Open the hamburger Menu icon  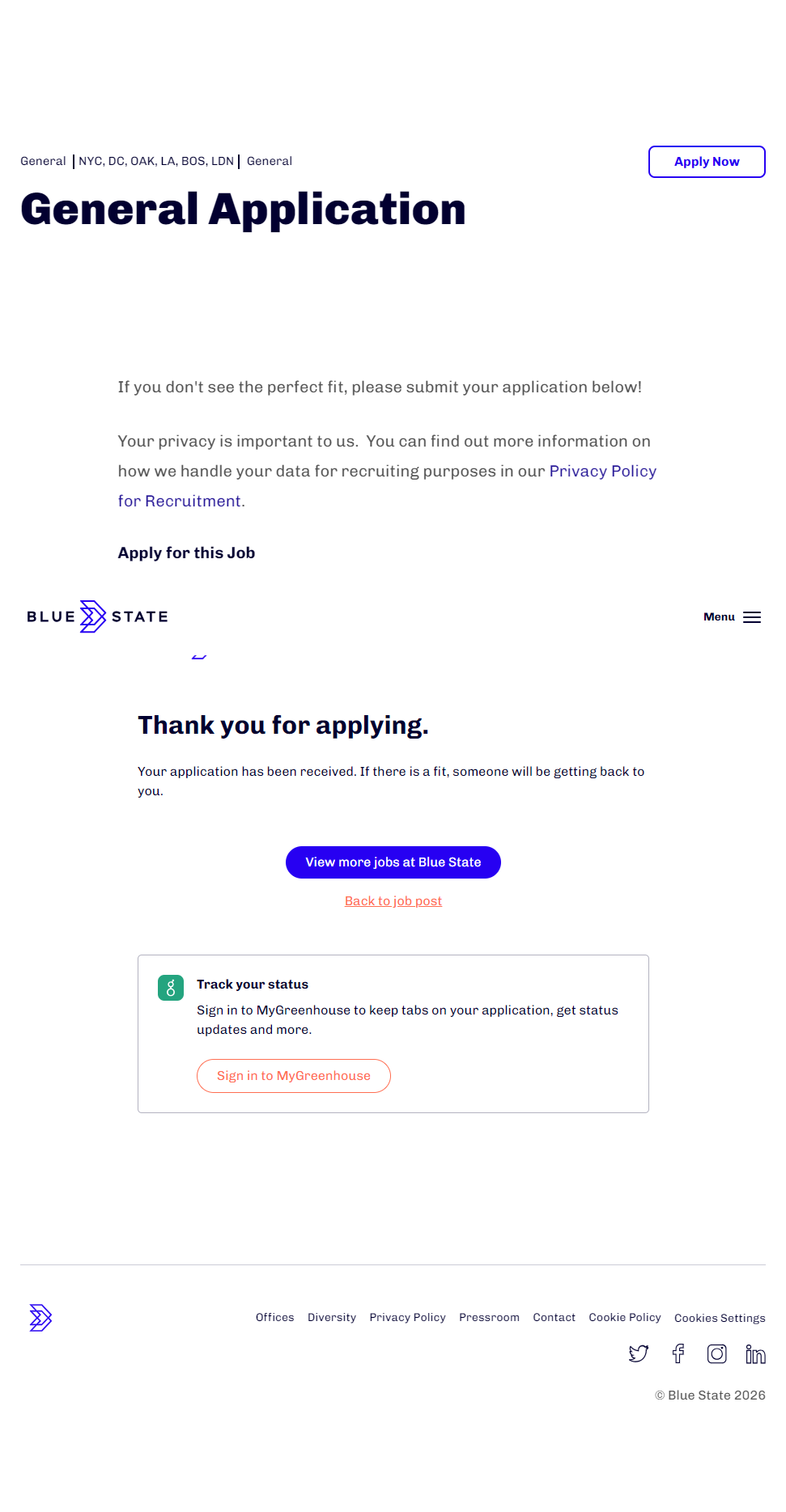point(751,617)
